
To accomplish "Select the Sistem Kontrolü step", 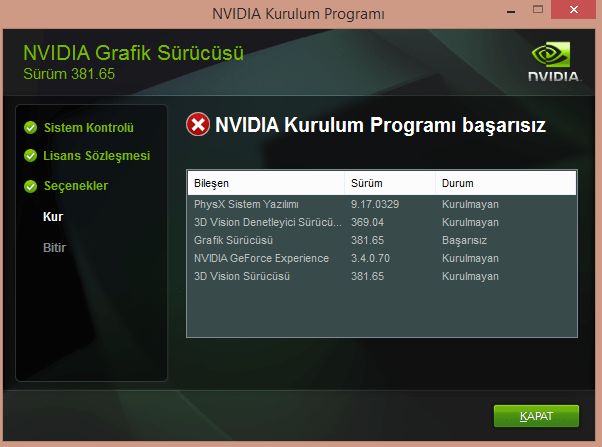I will pos(89,127).
